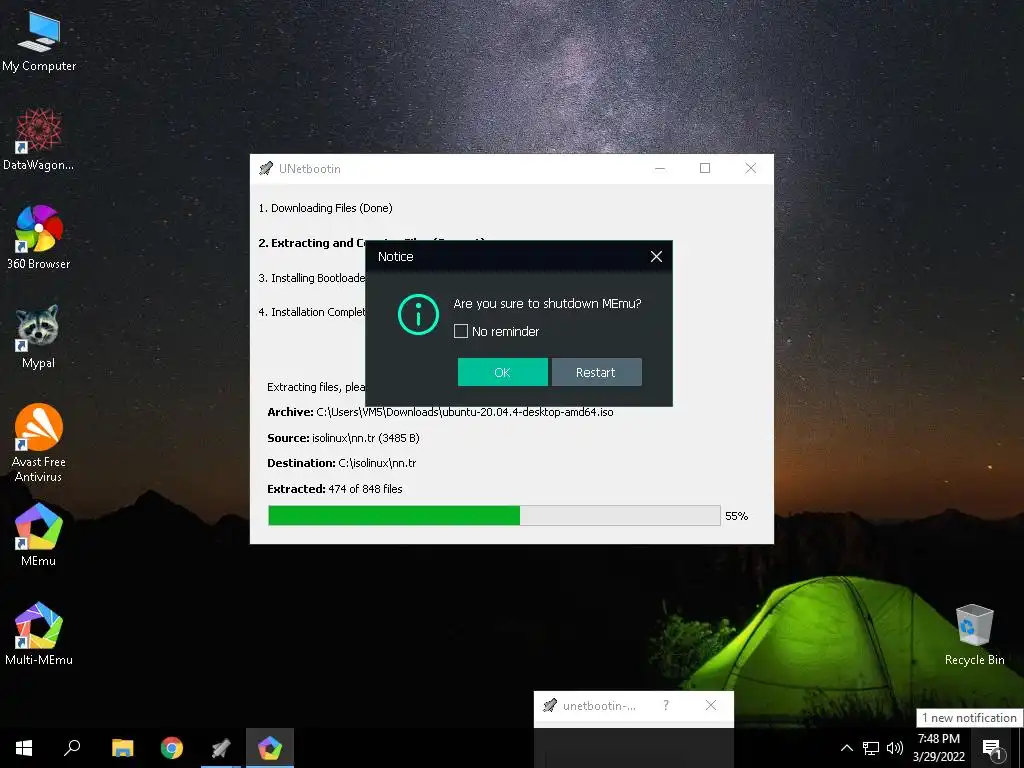Click the Restart button in Notice dialog
The width and height of the screenshot is (1024, 768).
coord(596,372)
